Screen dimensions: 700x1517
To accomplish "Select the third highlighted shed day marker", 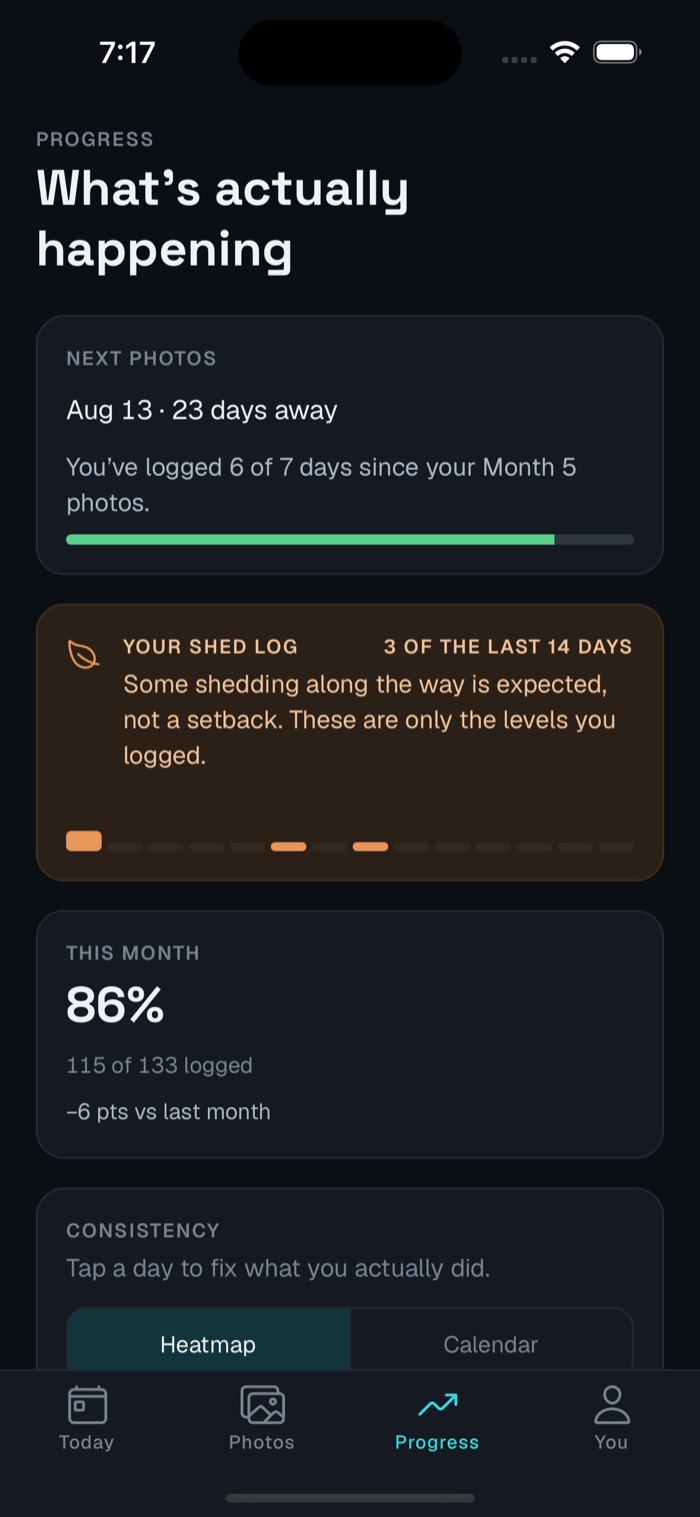I will pos(371,846).
